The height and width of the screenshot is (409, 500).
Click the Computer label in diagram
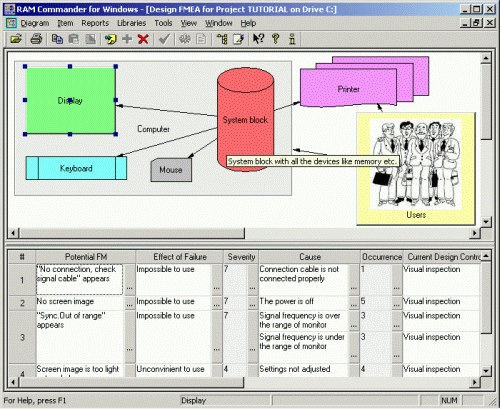click(x=154, y=129)
